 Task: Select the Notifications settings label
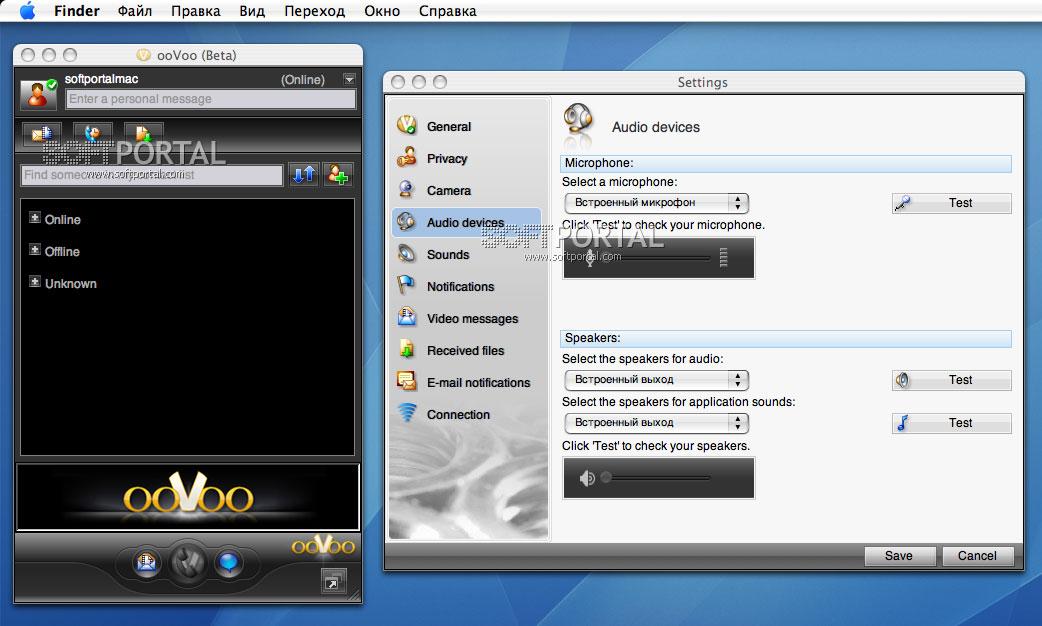[x=461, y=286]
